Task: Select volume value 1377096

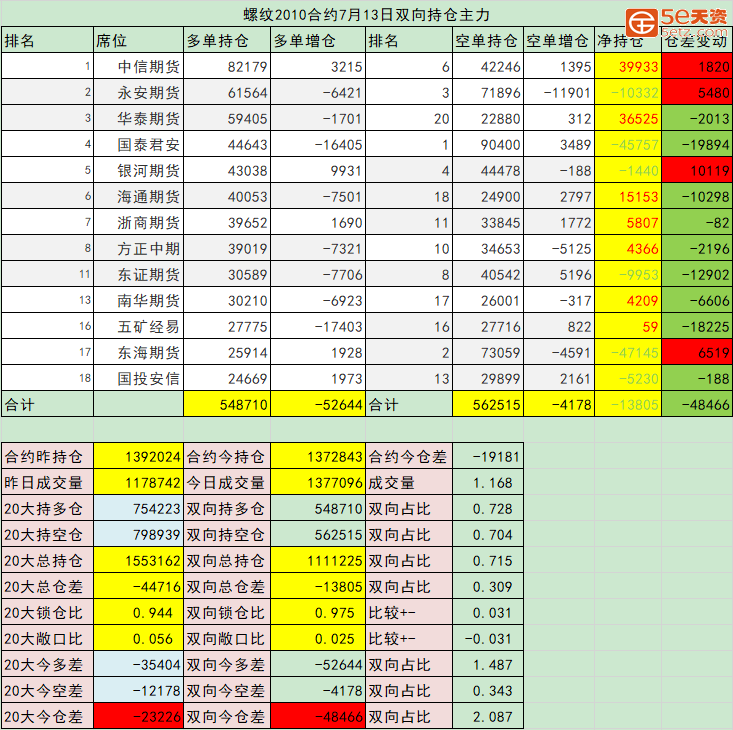Action: pos(318,482)
